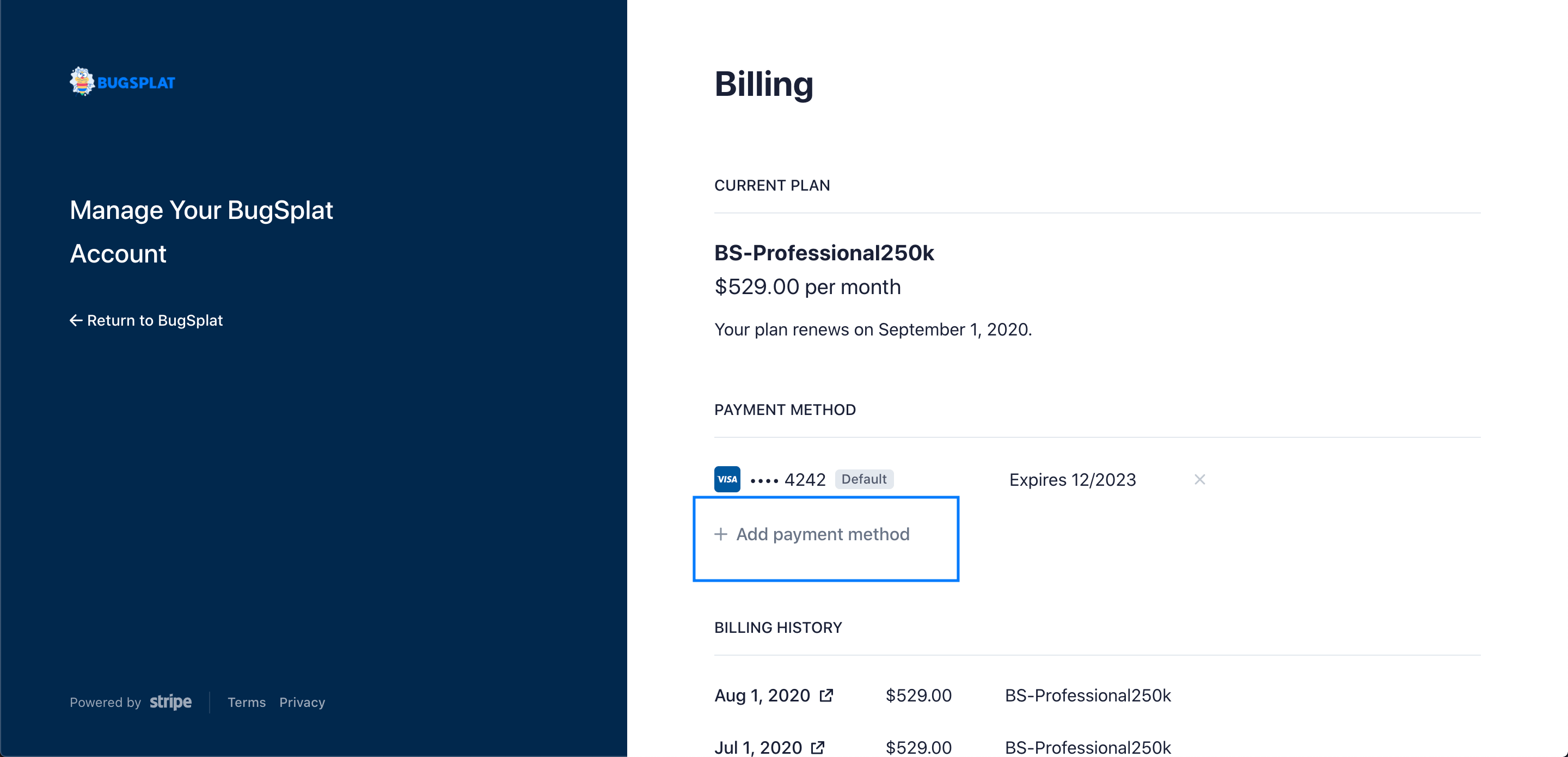1568x757 pixels.
Task: Open the Terms link
Action: pyautogui.click(x=247, y=702)
